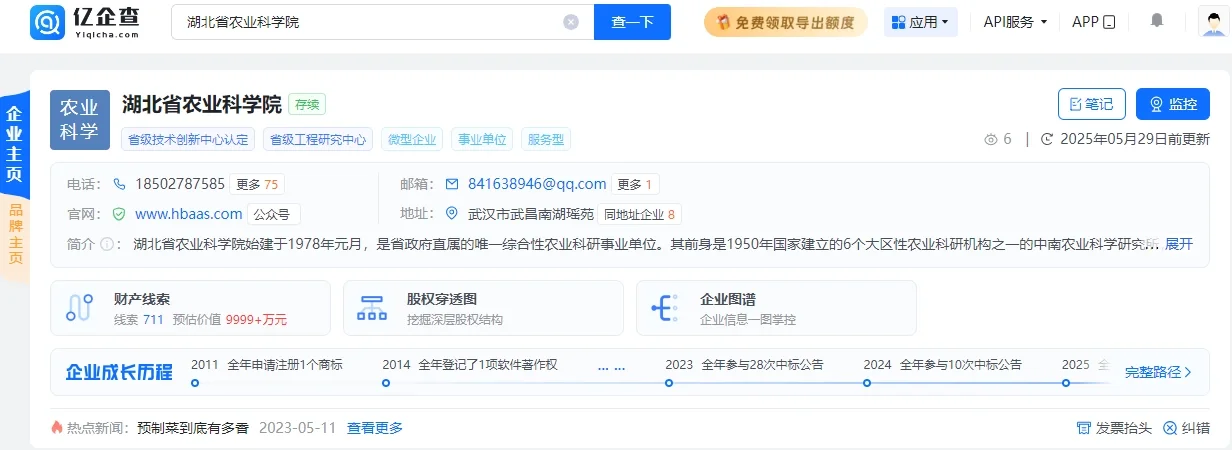
Task: Click the 2024 timeline entry
Action: pos(942,365)
